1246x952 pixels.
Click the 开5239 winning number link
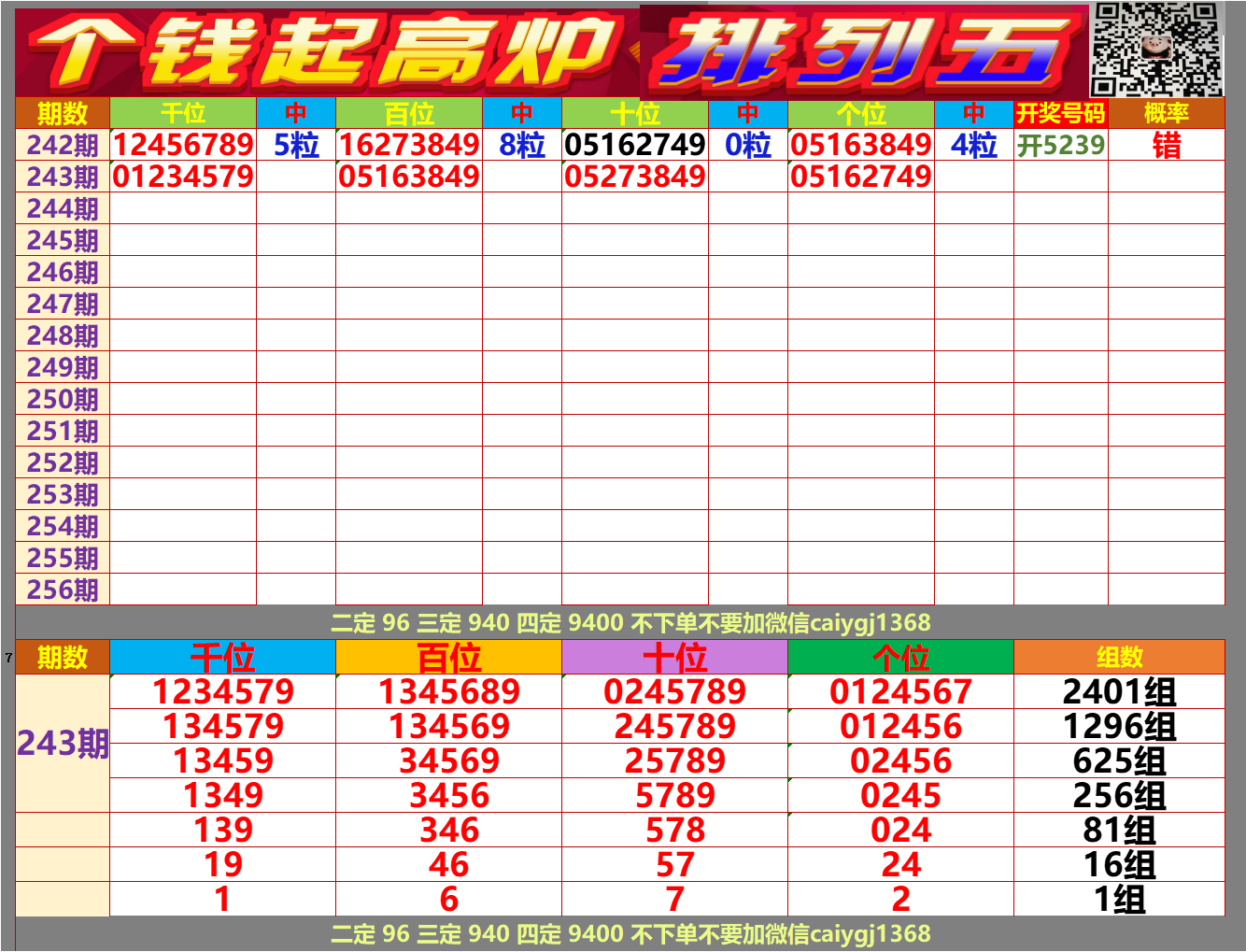coord(1059,145)
